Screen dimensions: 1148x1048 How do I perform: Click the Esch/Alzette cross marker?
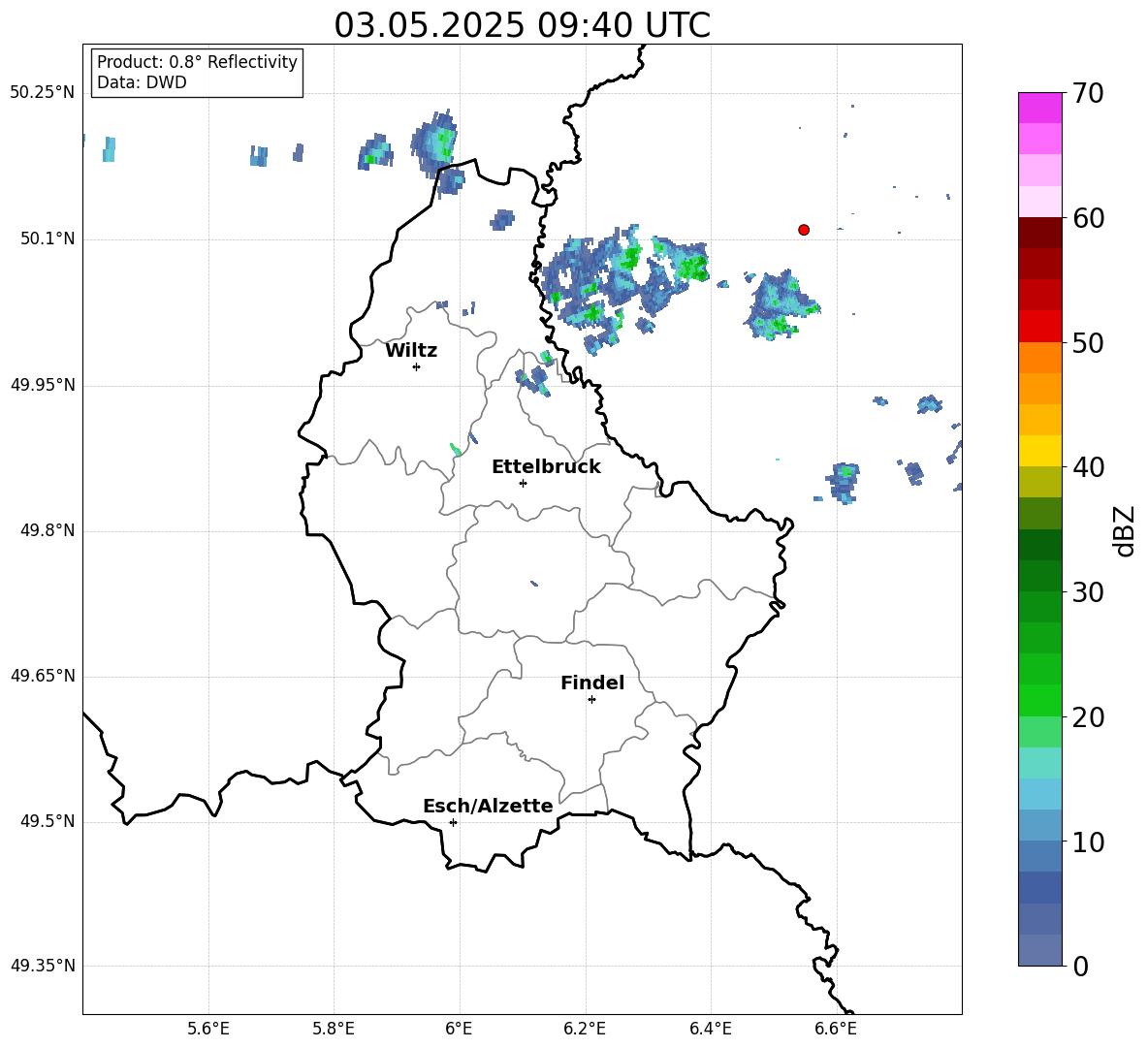453,822
